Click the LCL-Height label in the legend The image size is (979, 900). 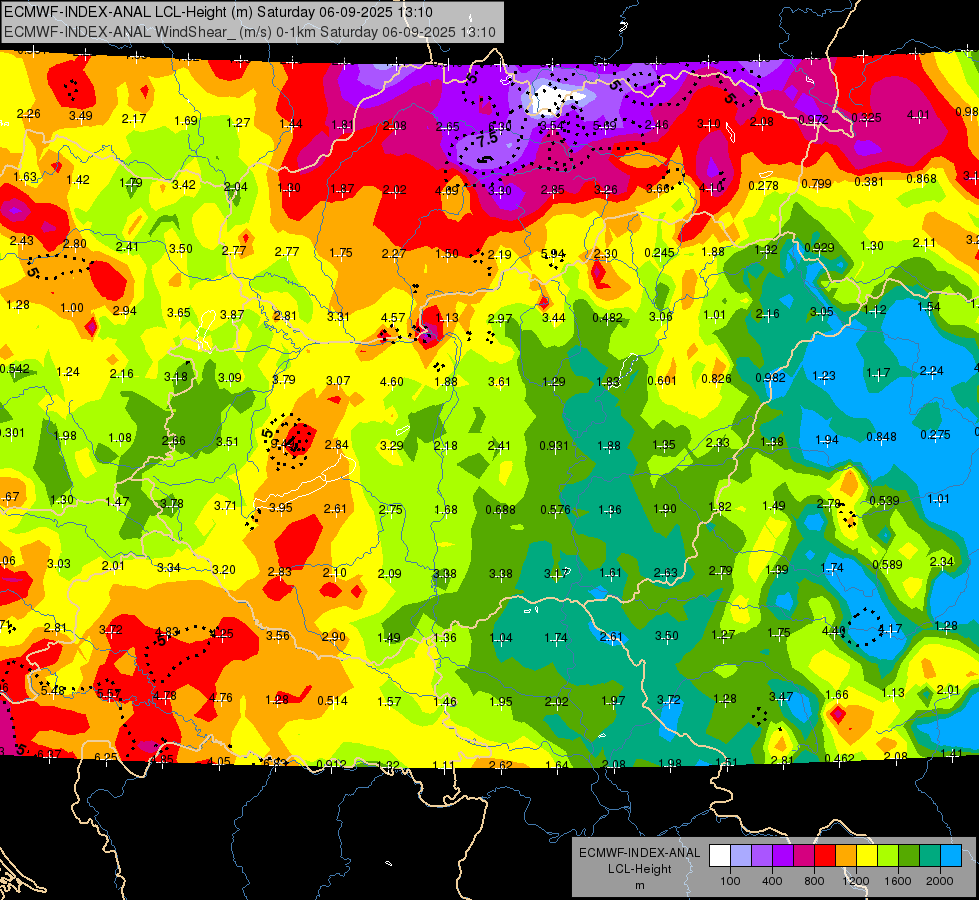pos(639,869)
